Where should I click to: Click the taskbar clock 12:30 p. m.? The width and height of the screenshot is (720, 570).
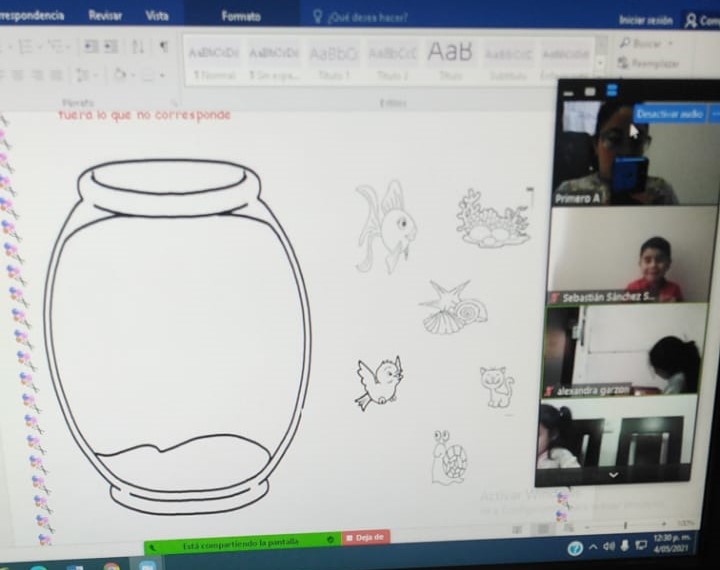coord(671,542)
